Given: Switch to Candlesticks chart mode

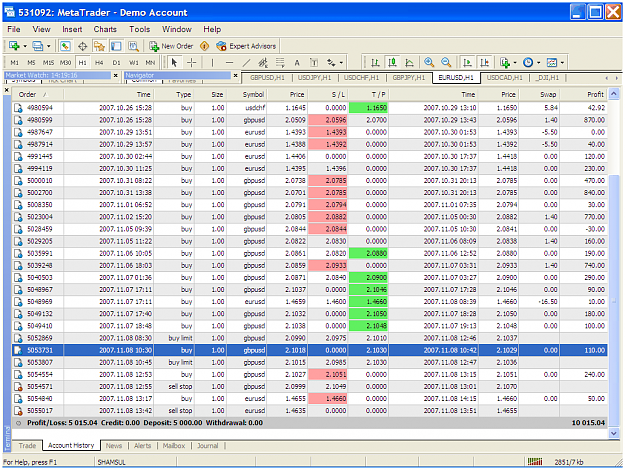Looking at the screenshot, I should 393,63.
